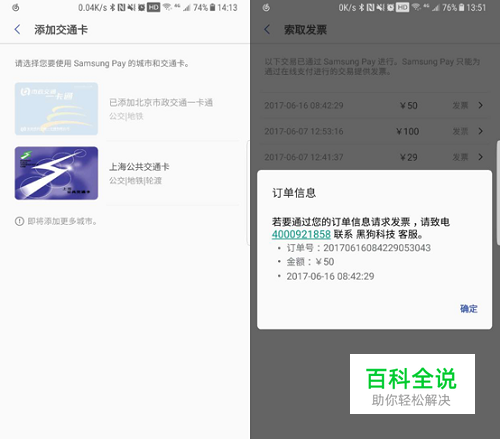This screenshot has width=500, height=439.
Task: Tap 发票 link in 2017-06-16 08:42:29 row
Action: 460,105
